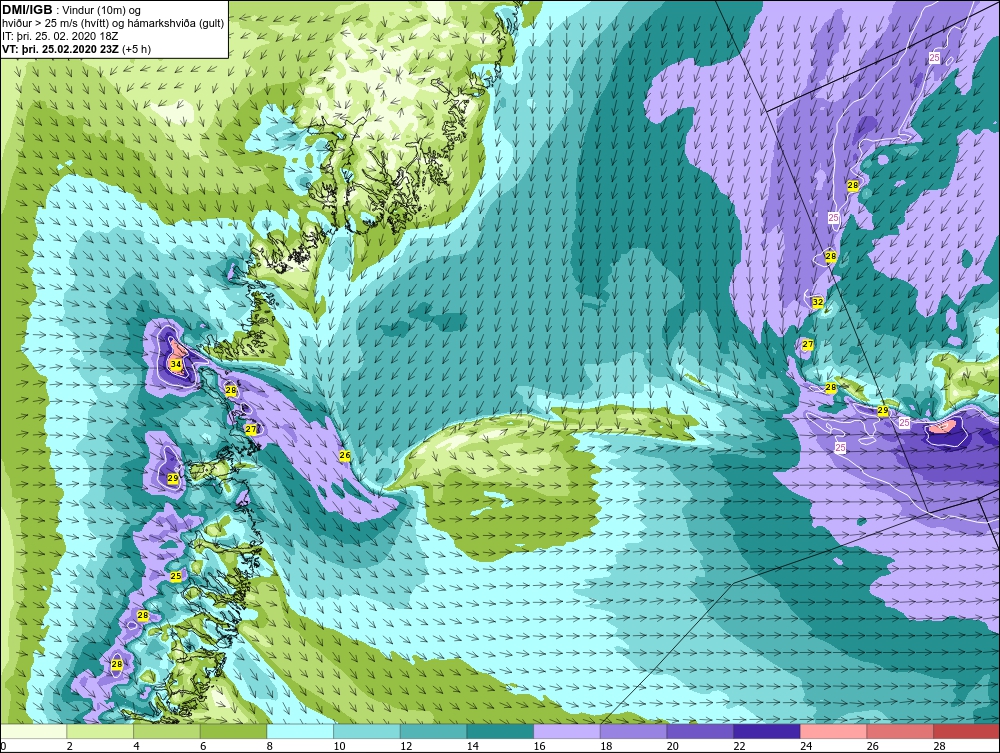The height and width of the screenshot is (753, 1000).
Task: Click the legend scale value '18'
Action: coord(606,746)
